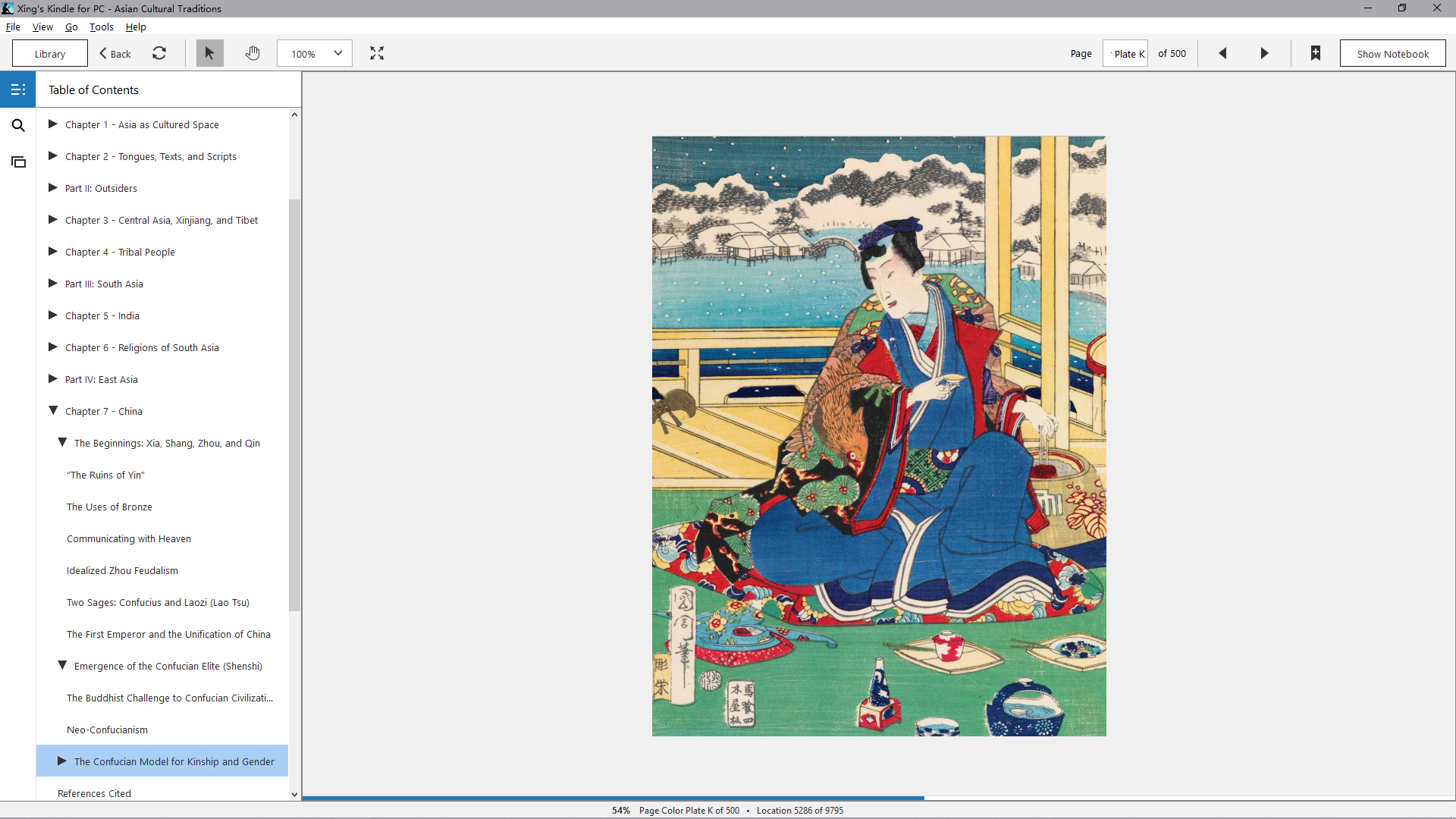The width and height of the screenshot is (1456, 819).
Task: Go to next page arrow
Action: [1264, 53]
